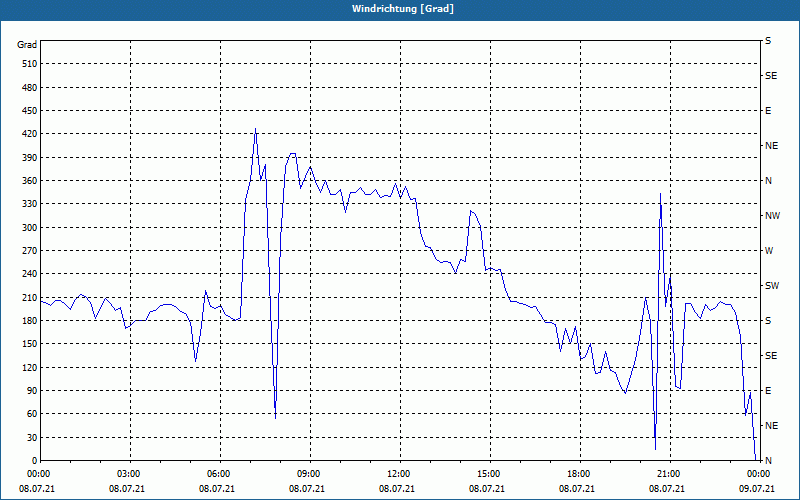The image size is (800, 500).
Task: Click the W compass label
Action: click(x=769, y=251)
